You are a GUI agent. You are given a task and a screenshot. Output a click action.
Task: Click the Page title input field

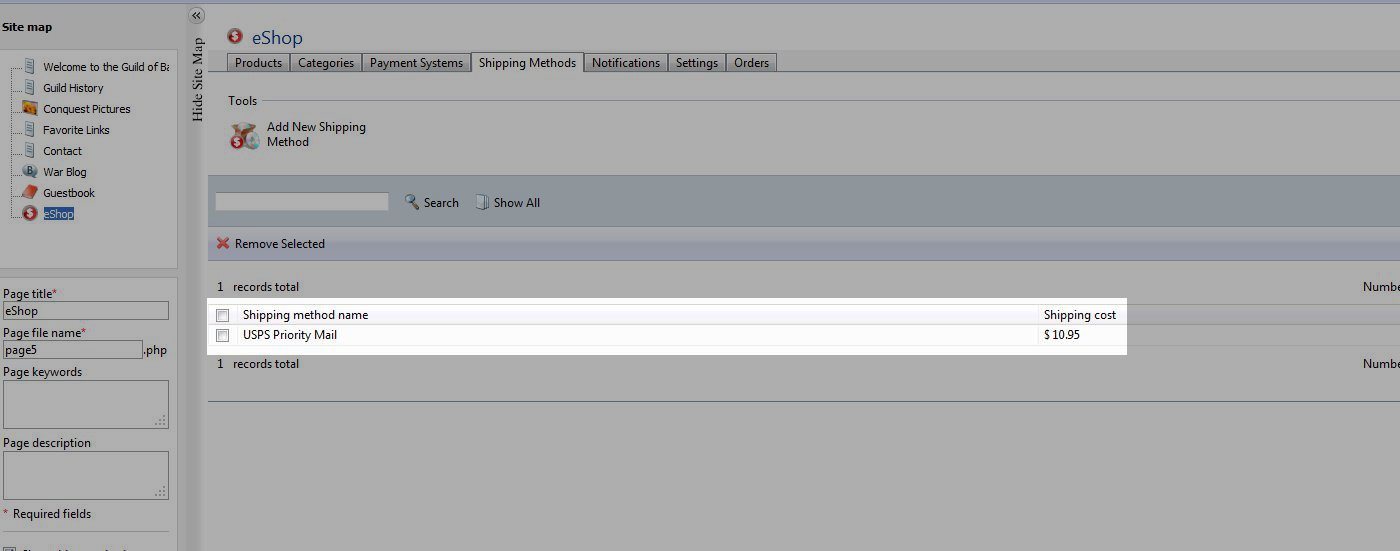(x=85, y=311)
